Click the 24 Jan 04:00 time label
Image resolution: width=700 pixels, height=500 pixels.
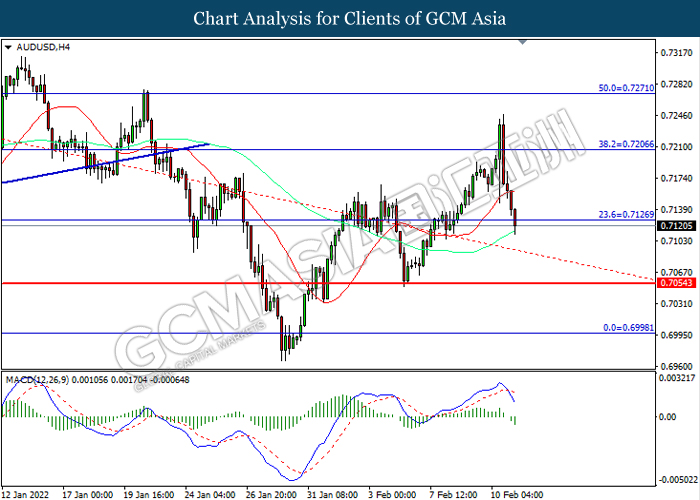coord(210,495)
